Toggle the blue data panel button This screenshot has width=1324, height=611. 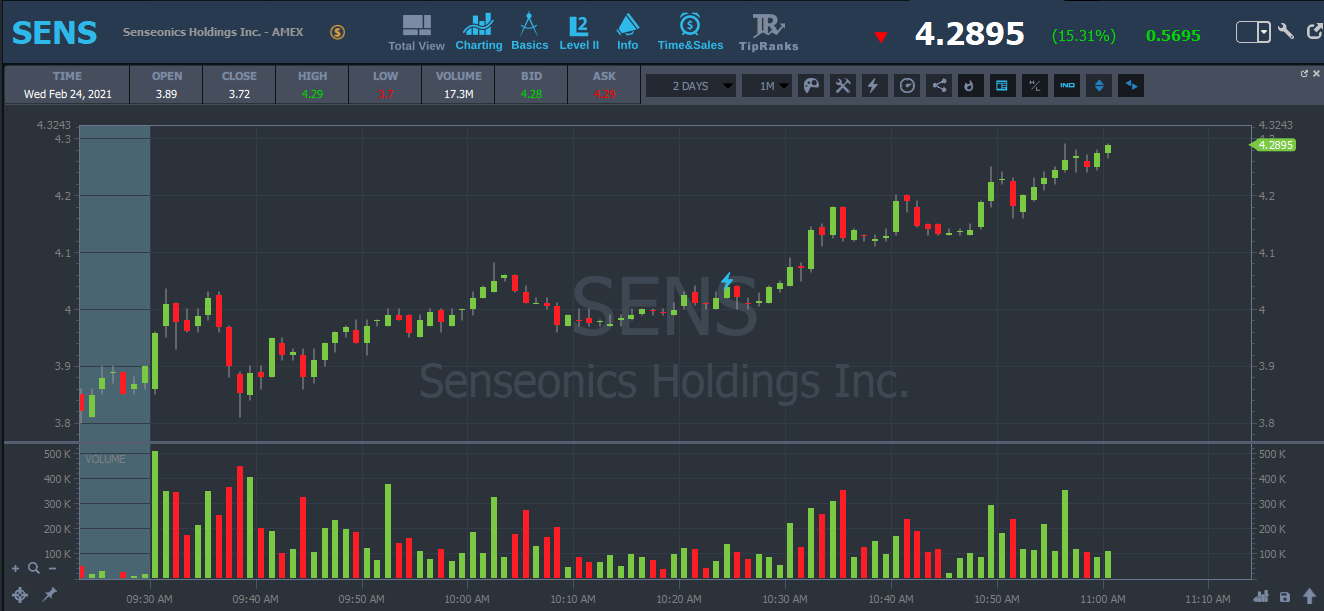[x=999, y=86]
